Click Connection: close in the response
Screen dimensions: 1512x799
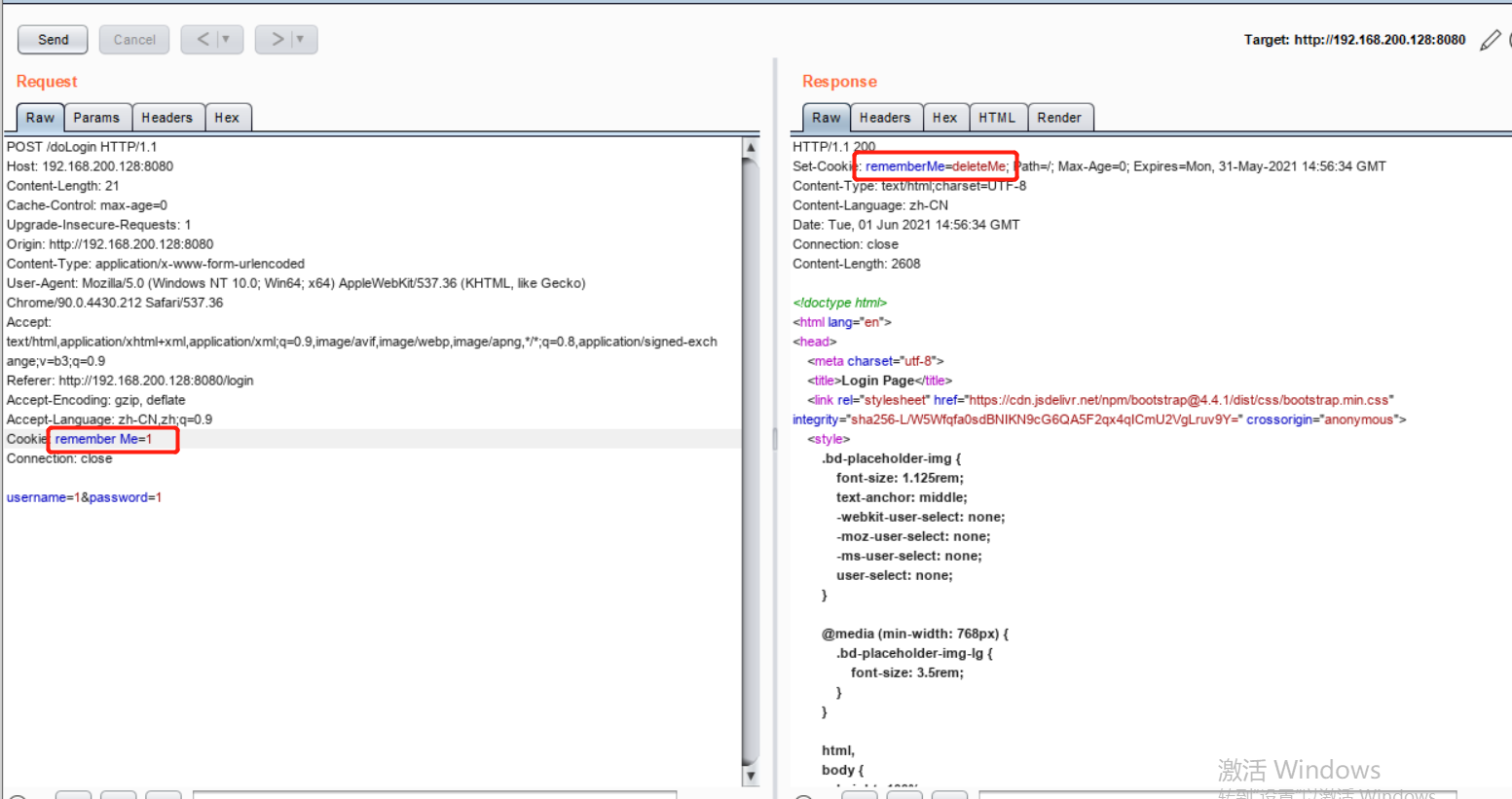tap(845, 244)
